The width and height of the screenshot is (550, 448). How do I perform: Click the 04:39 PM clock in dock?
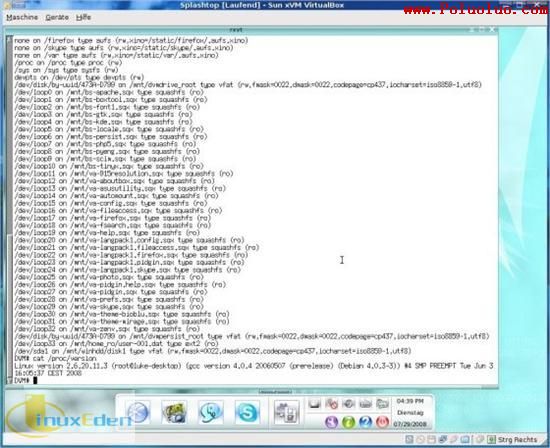click(x=410, y=401)
